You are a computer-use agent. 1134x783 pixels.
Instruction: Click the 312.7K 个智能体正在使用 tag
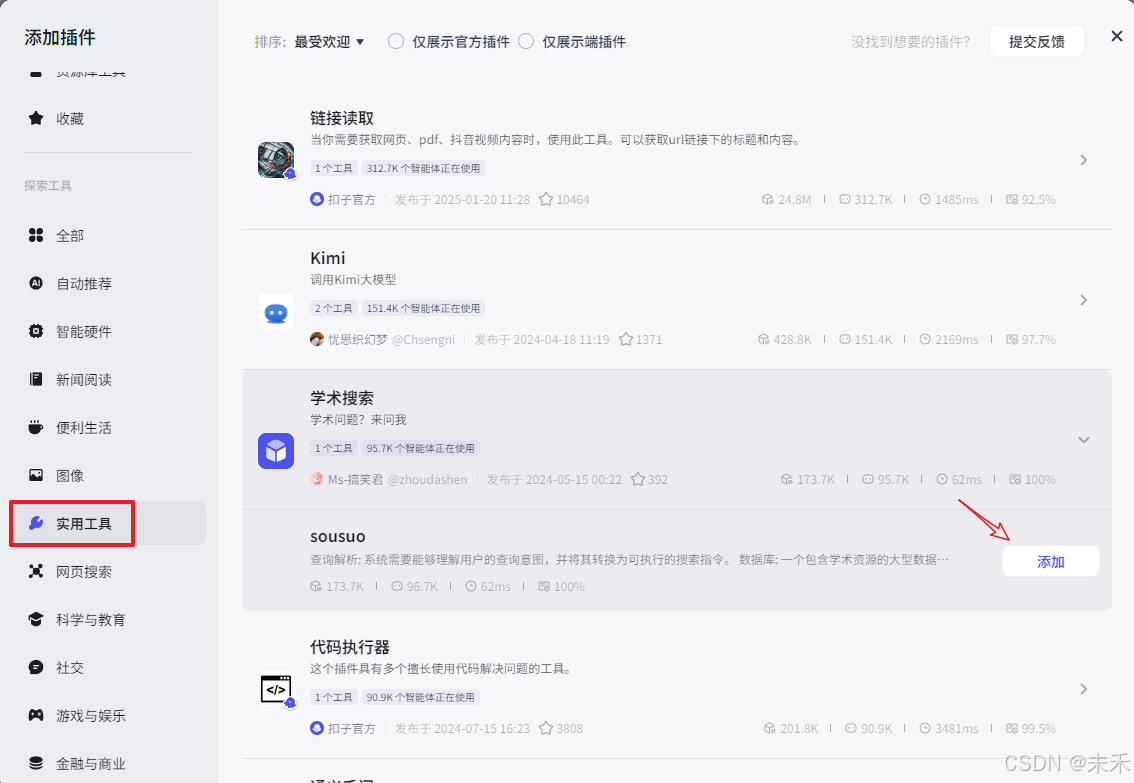point(423,168)
